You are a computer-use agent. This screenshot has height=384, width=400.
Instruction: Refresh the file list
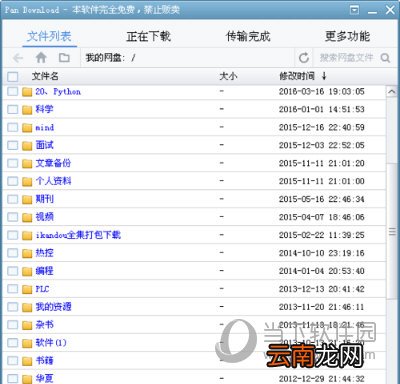tap(304, 58)
